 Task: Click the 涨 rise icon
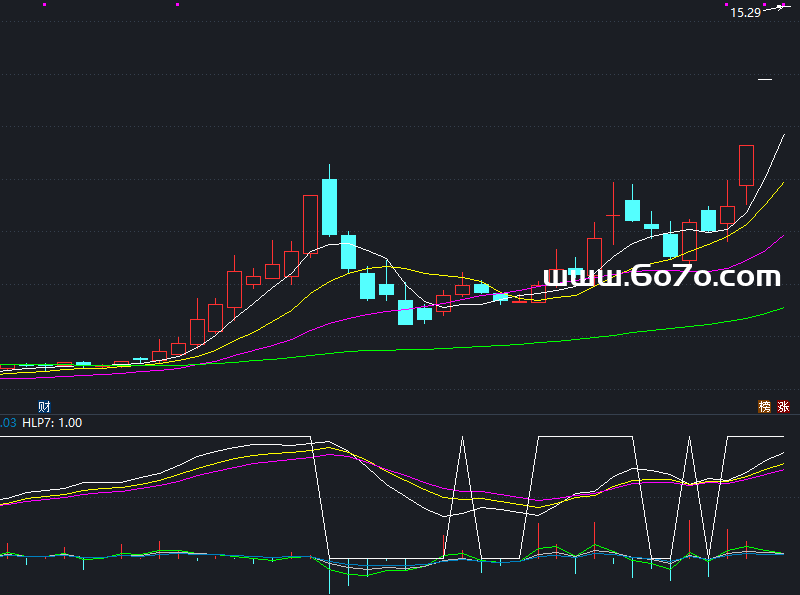click(783, 407)
